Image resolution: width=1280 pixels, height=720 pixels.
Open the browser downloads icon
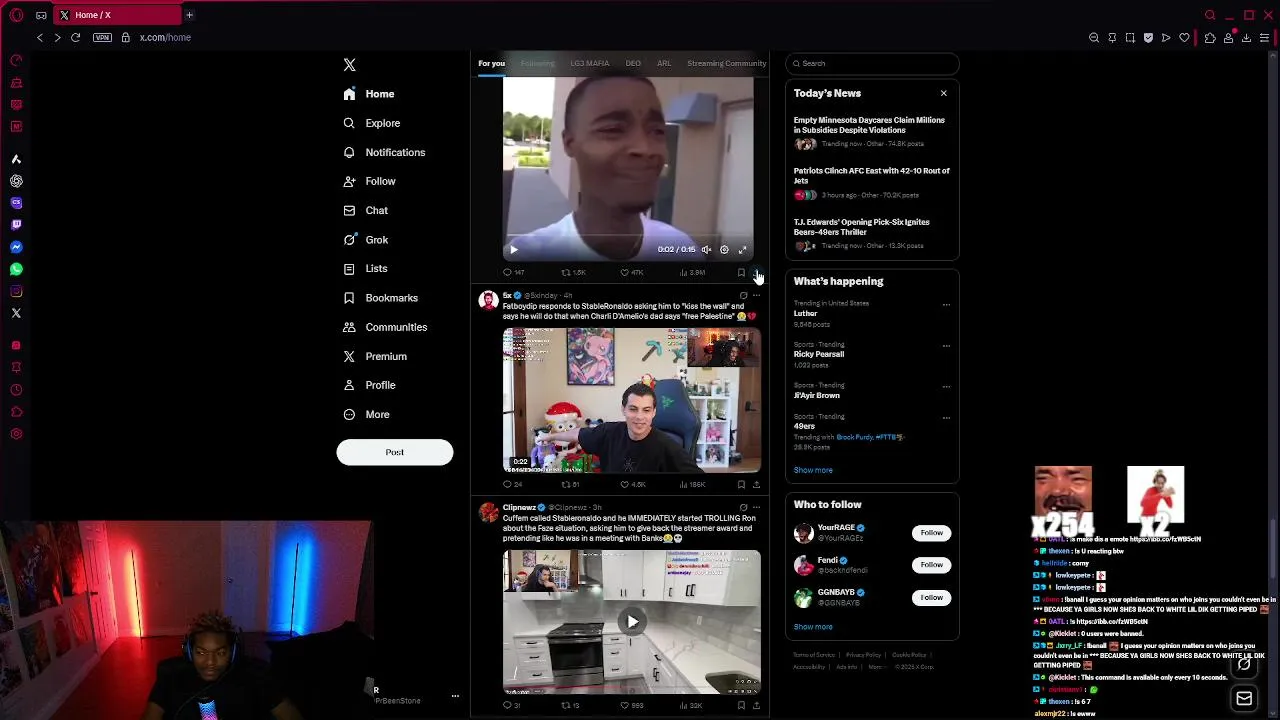[x=1247, y=37]
